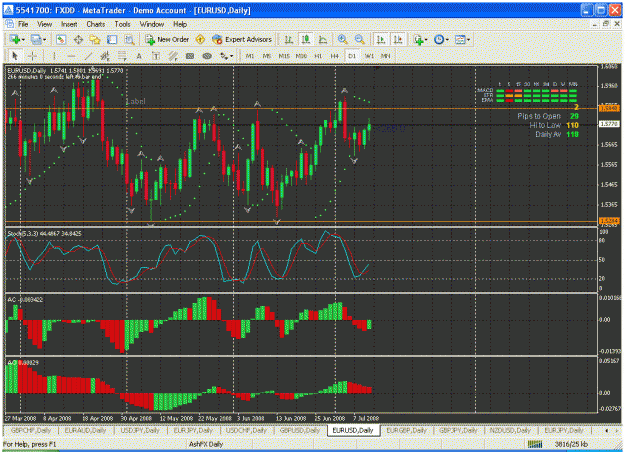The height and width of the screenshot is (452, 625).
Task: Select the Fibonacci retracement tool
Action: (x=122, y=56)
